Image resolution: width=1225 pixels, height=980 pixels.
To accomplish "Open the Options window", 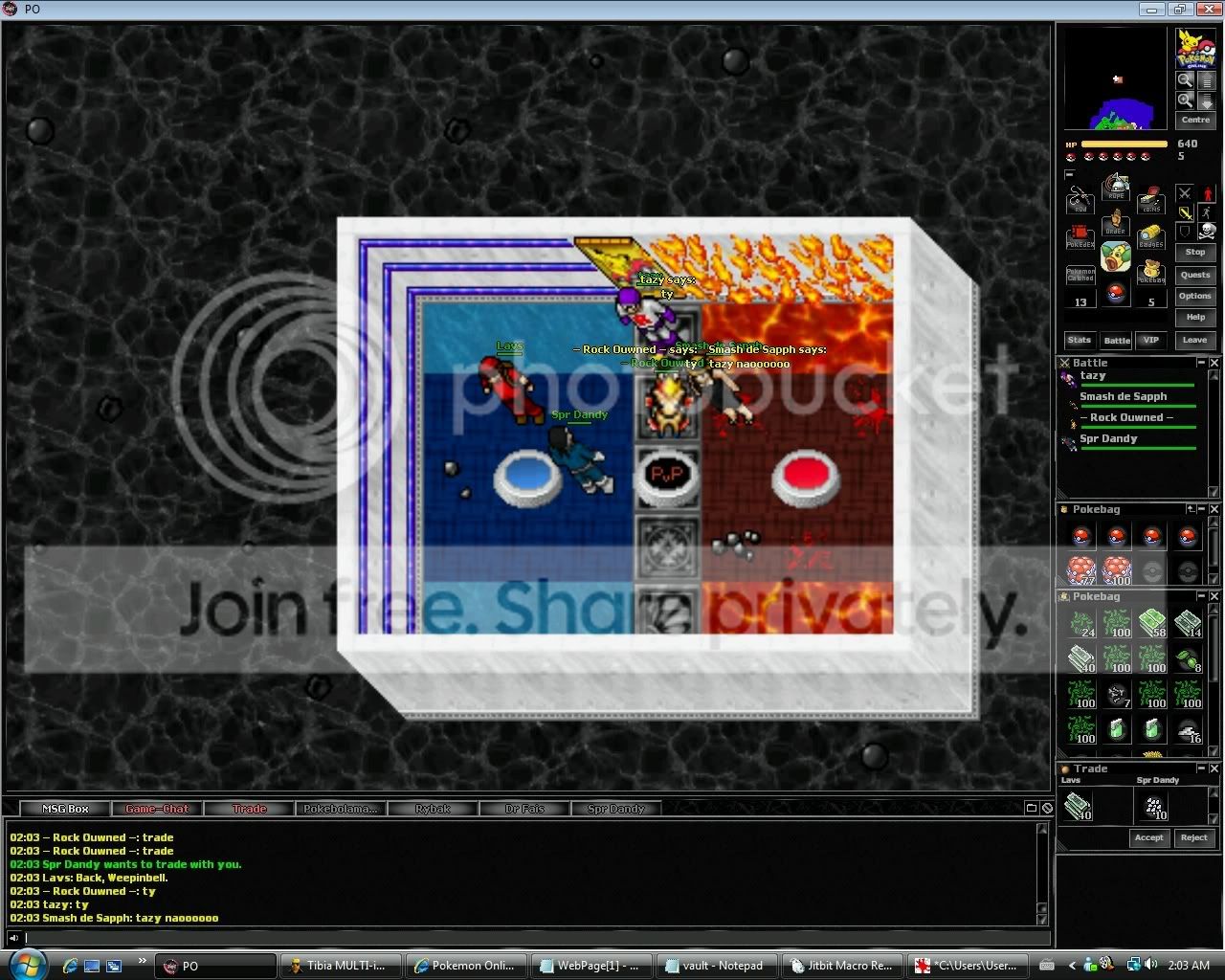I will tap(1195, 297).
